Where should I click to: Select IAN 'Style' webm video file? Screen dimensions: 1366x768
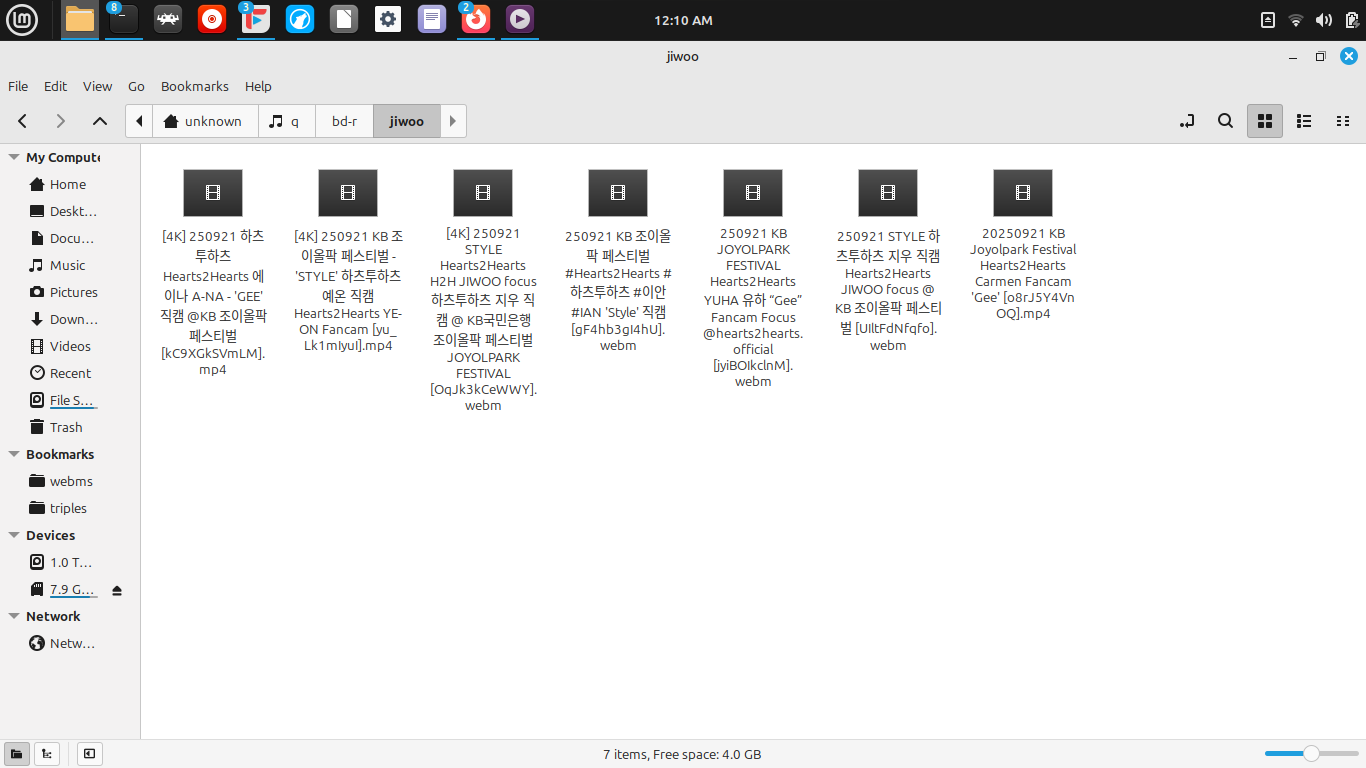click(x=618, y=260)
